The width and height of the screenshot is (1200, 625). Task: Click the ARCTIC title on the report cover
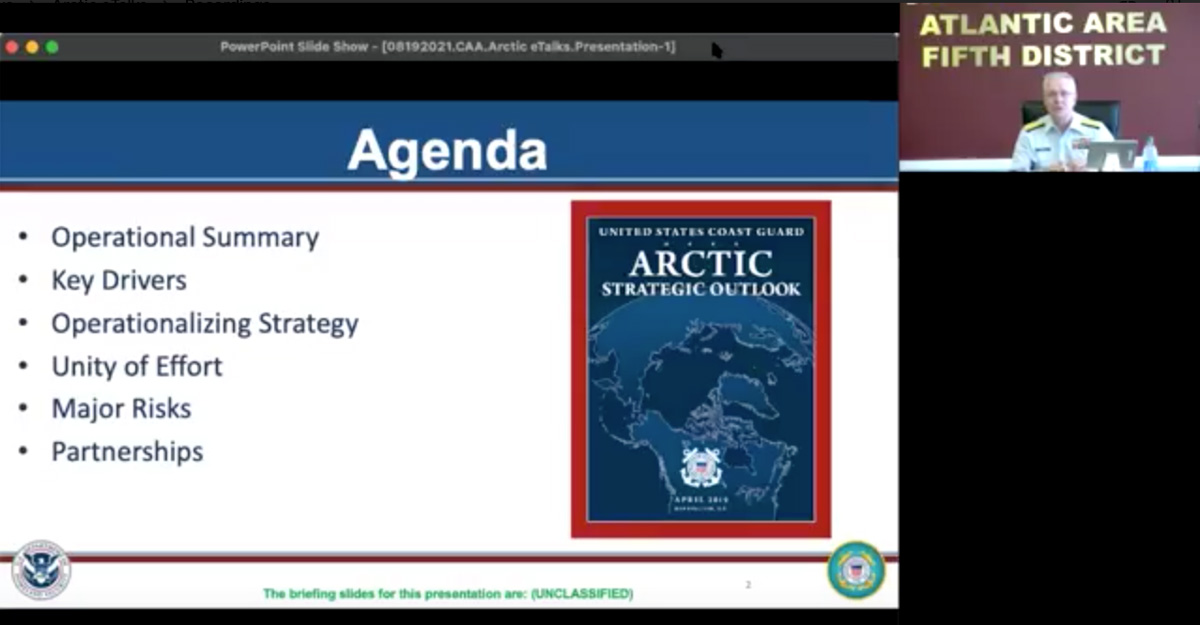point(700,264)
